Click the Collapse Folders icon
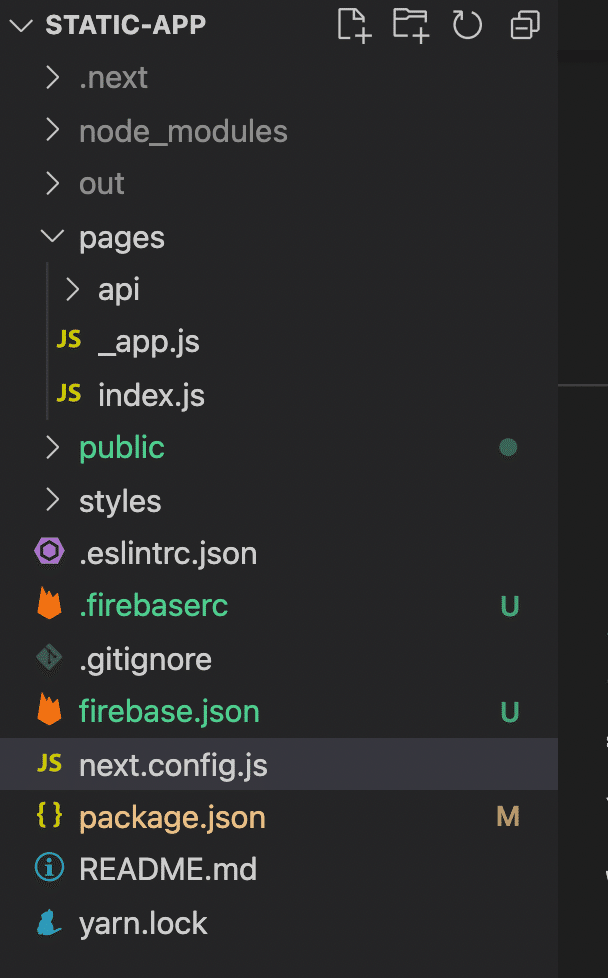 tap(524, 25)
